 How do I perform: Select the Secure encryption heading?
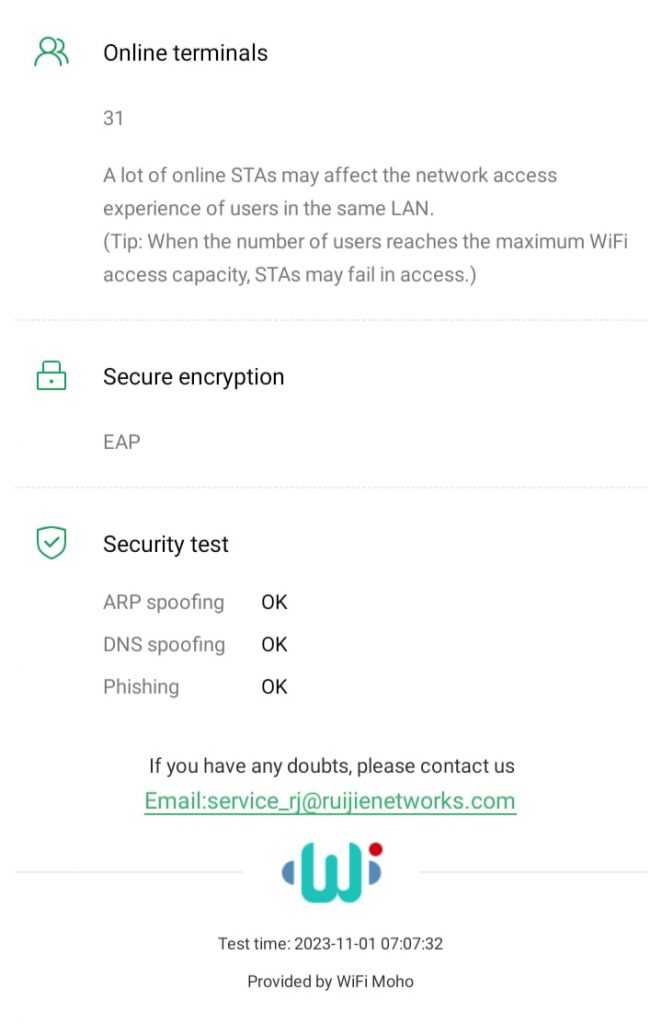tap(193, 377)
